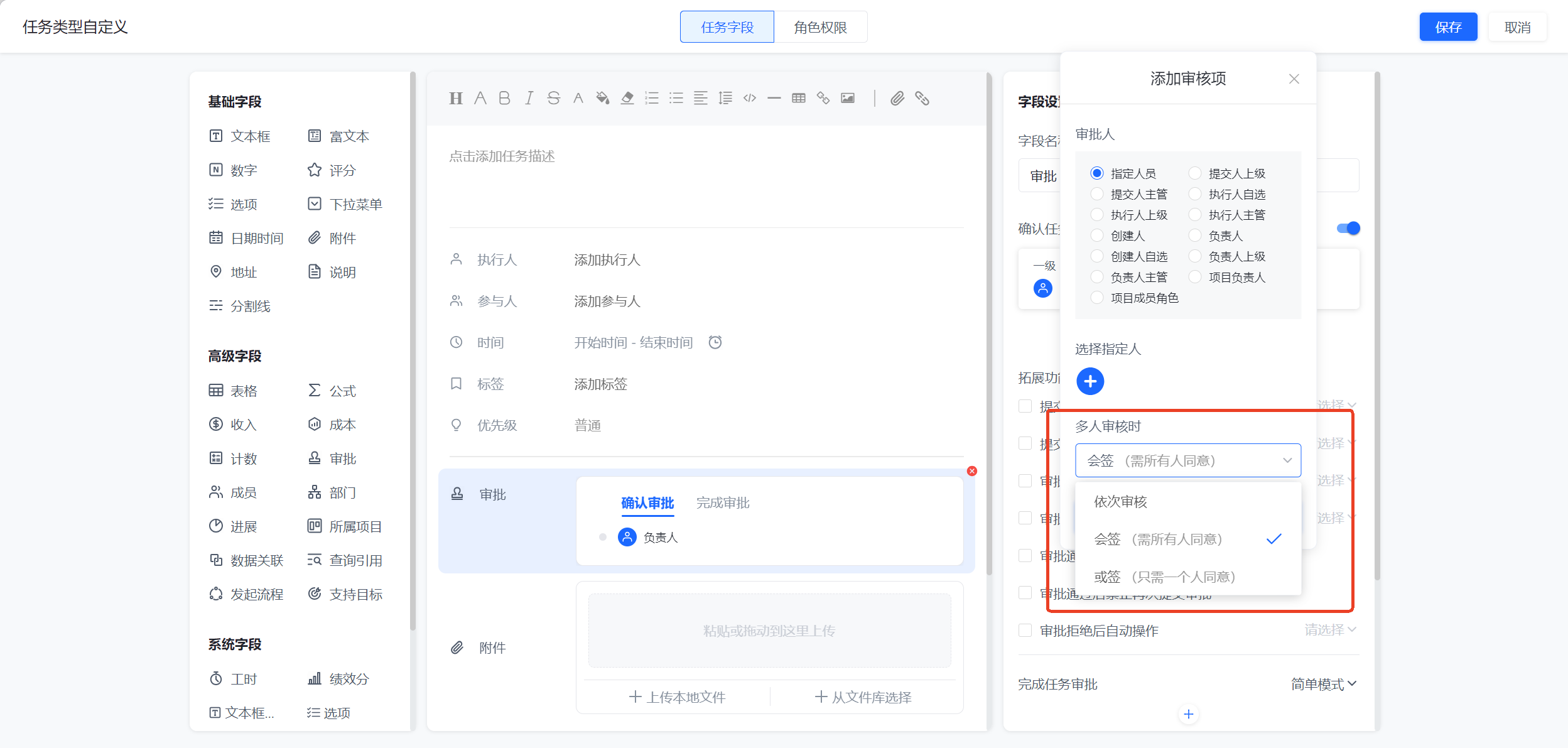Remove approval field with red delete icon

pyautogui.click(x=972, y=471)
